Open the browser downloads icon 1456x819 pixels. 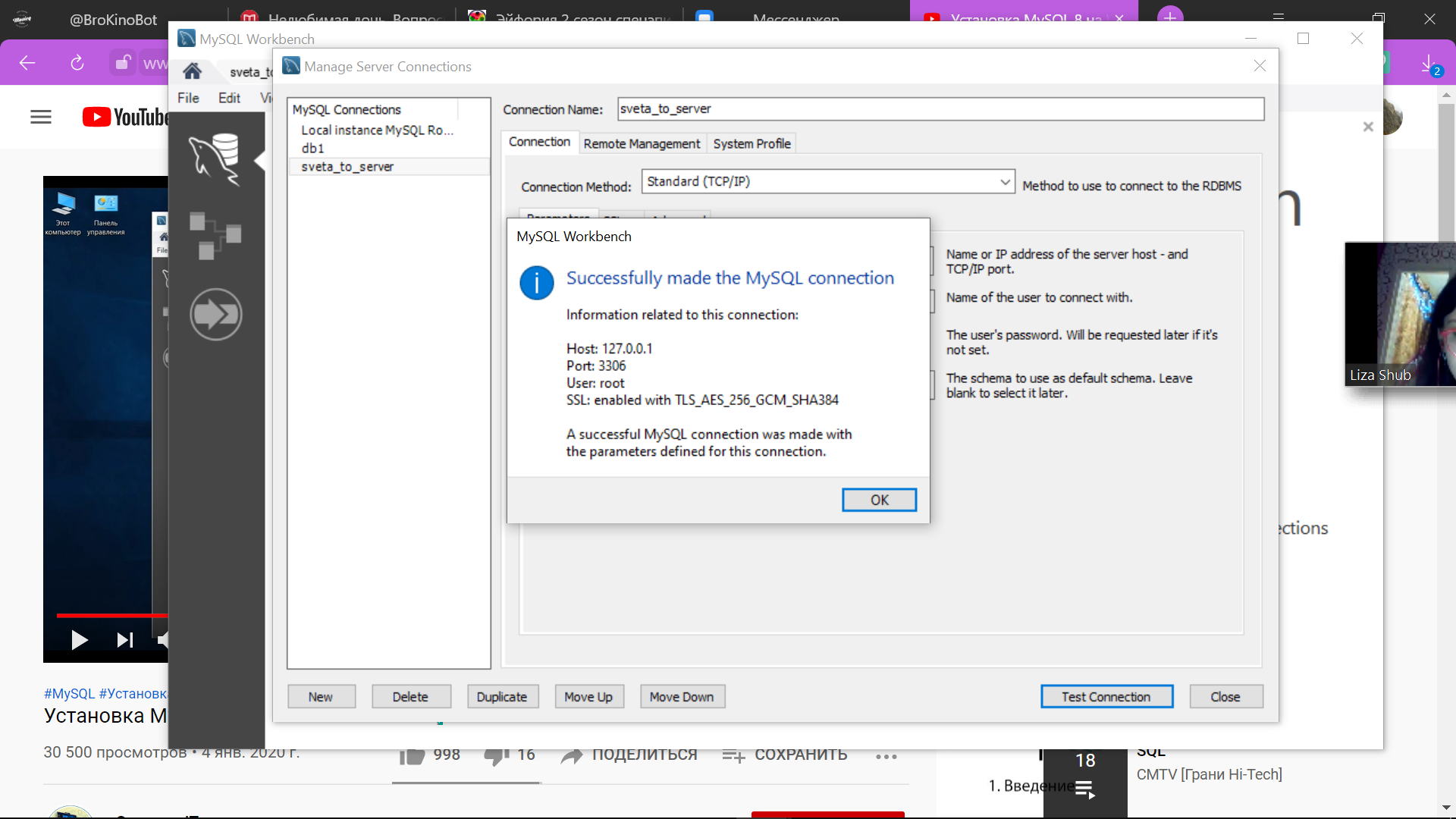(1429, 64)
